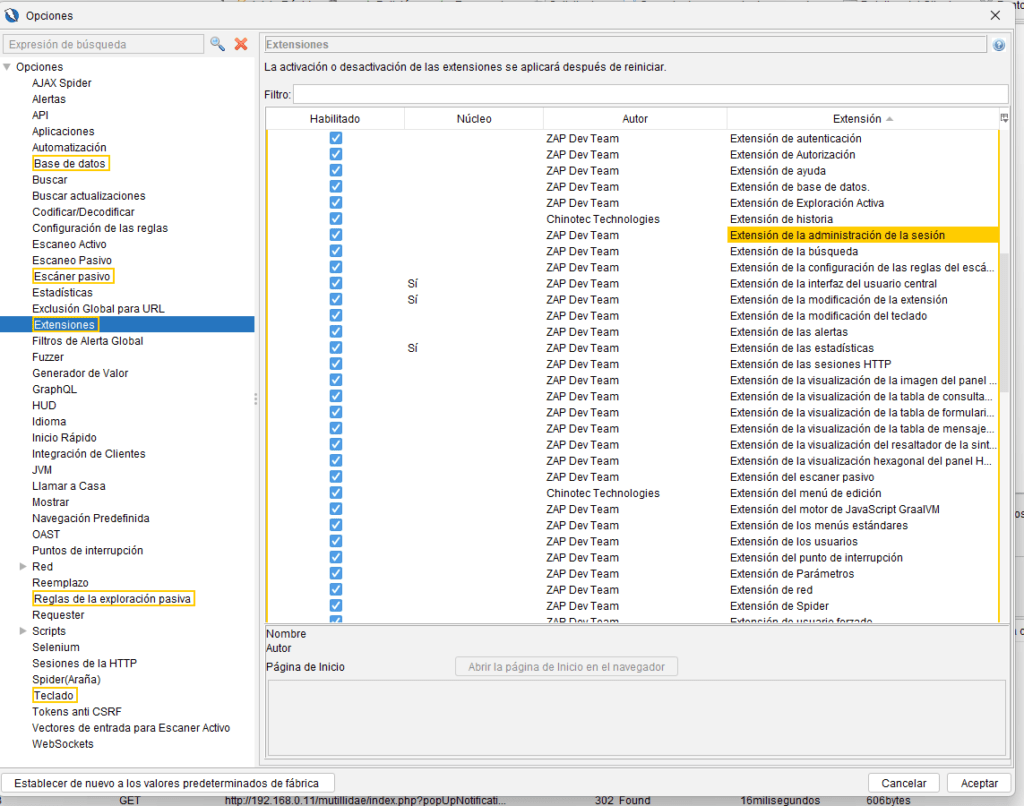1024x806 pixels.
Task: Sort the table by the Habilitado column
Action: [x=335, y=119]
